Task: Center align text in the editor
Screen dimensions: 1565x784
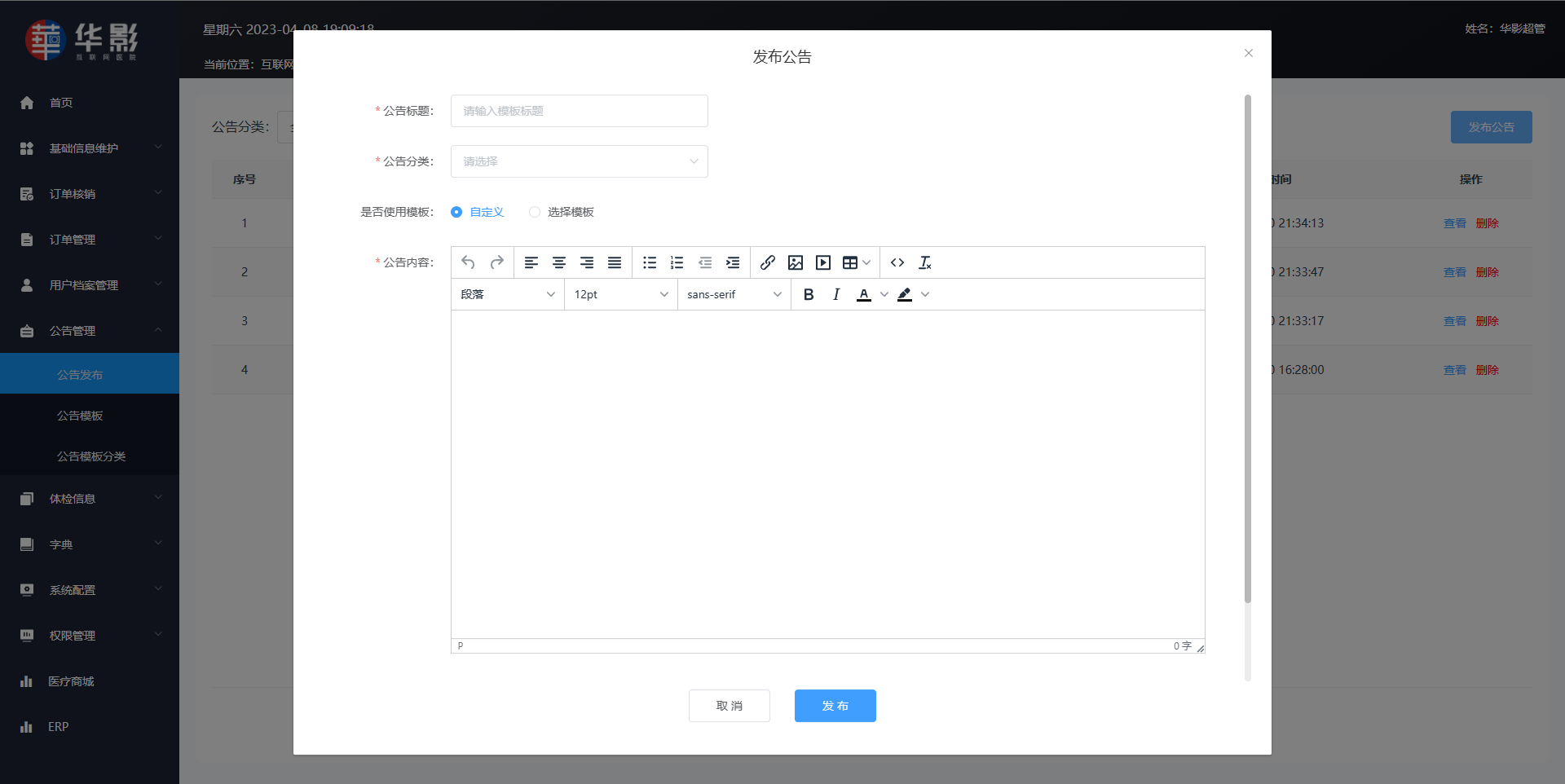Action: [x=559, y=262]
